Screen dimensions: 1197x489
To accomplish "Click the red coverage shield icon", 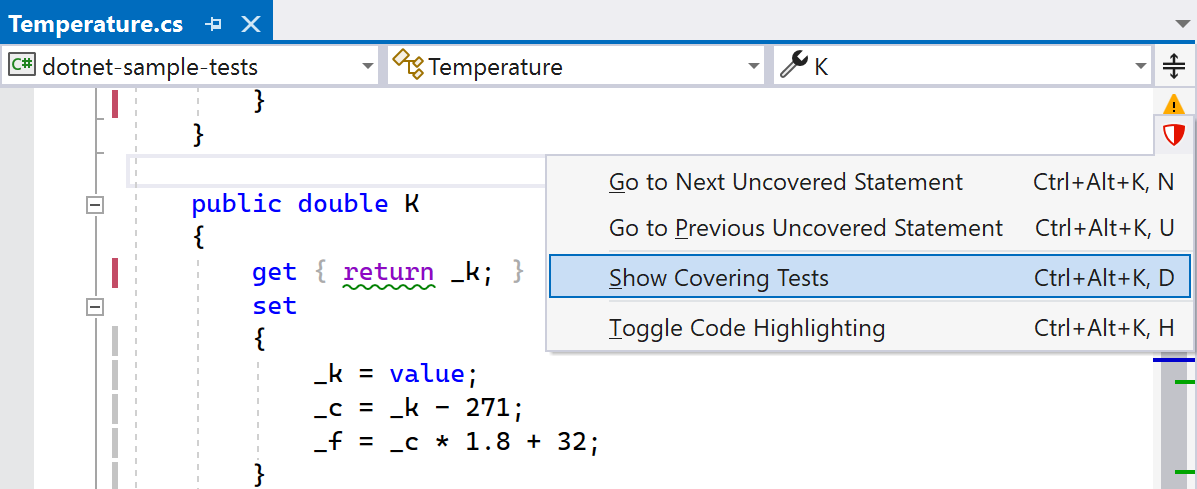I will [1173, 135].
